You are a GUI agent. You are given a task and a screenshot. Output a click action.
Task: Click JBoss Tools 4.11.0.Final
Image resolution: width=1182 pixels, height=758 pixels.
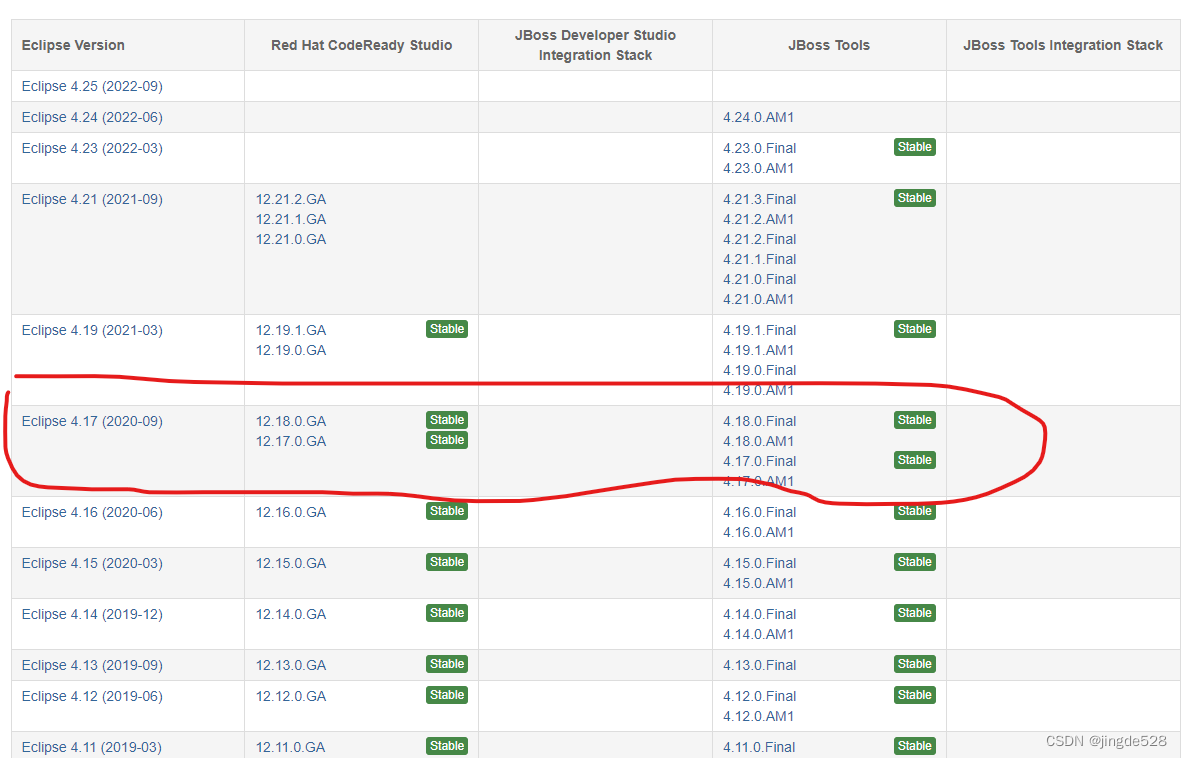[759, 747]
